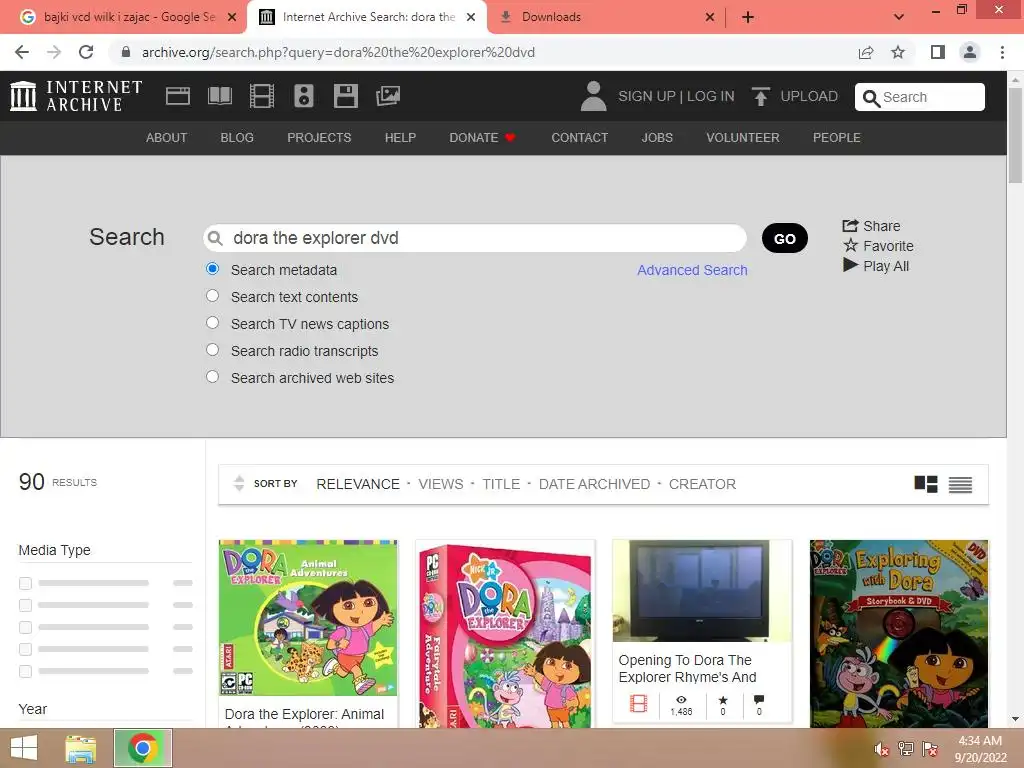The image size is (1024, 768).
Task: Select Search archived web sites option
Action: tap(212, 377)
